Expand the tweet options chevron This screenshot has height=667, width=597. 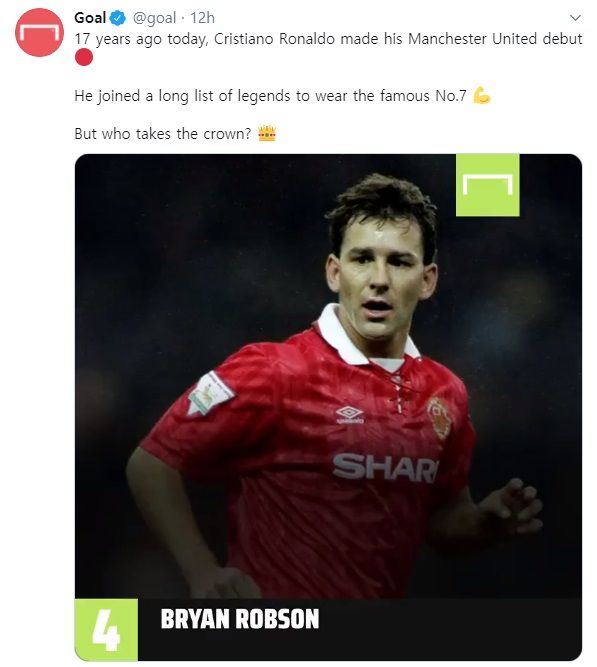[x=575, y=18]
